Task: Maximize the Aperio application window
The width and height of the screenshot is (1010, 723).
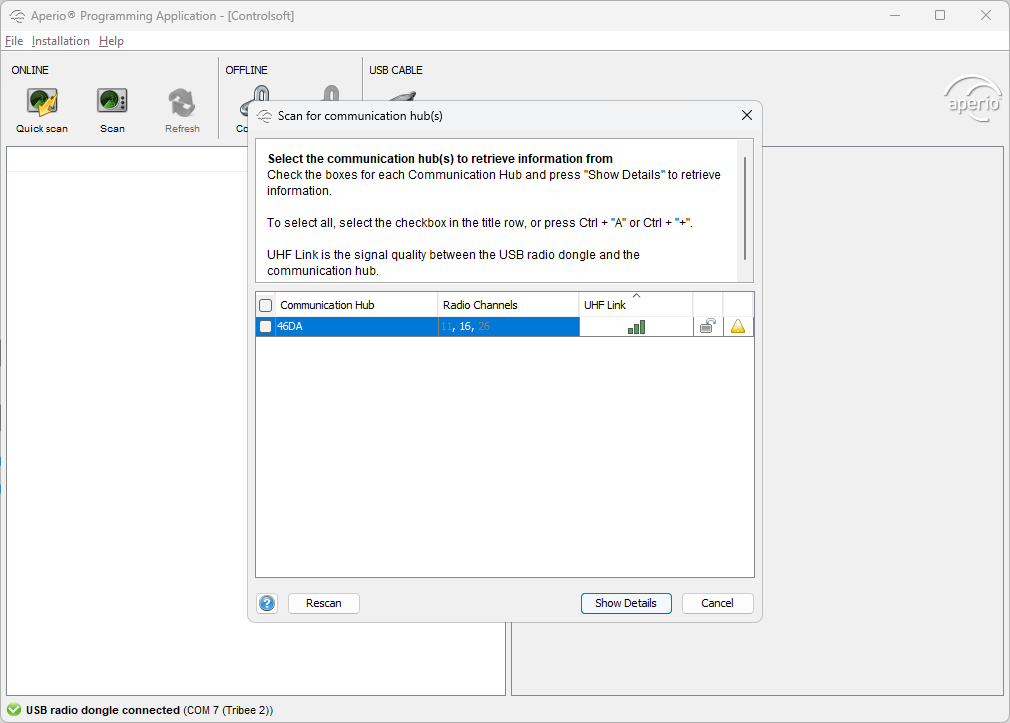Action: click(940, 15)
